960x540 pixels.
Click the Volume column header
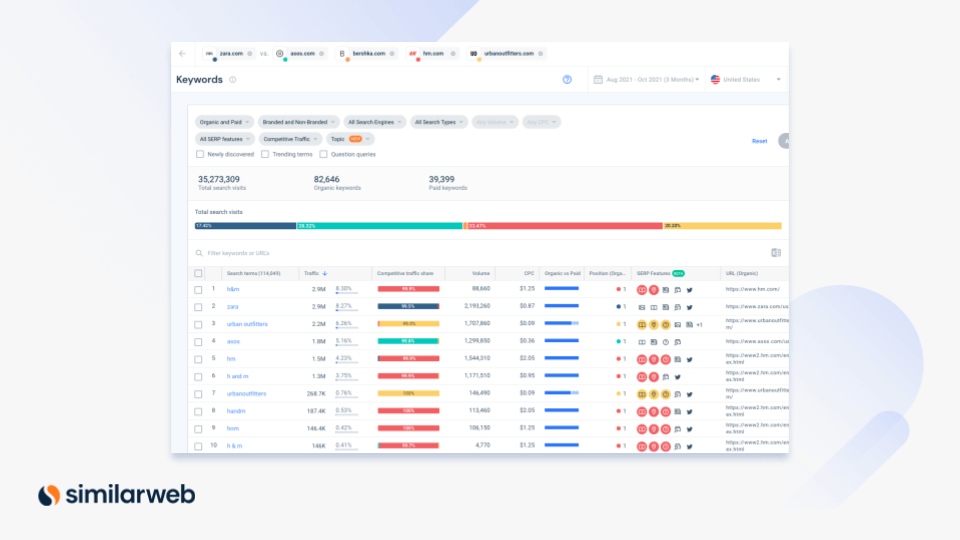click(481, 274)
